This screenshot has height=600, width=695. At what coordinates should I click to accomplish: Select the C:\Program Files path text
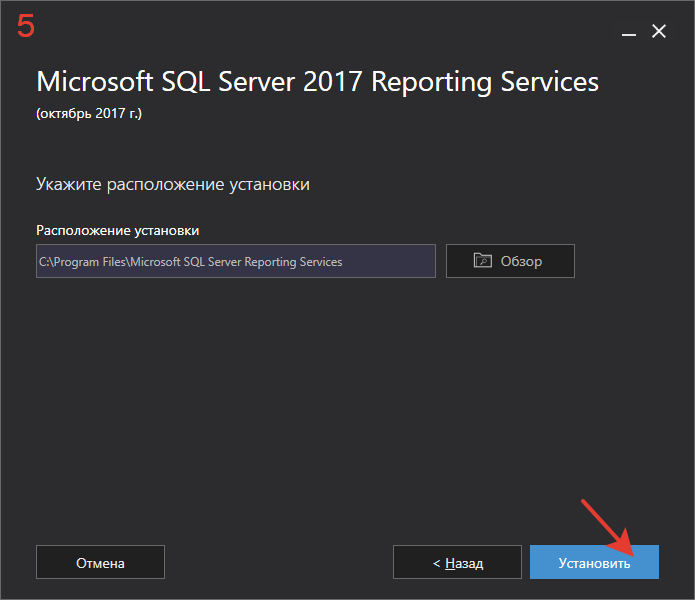(x=191, y=262)
